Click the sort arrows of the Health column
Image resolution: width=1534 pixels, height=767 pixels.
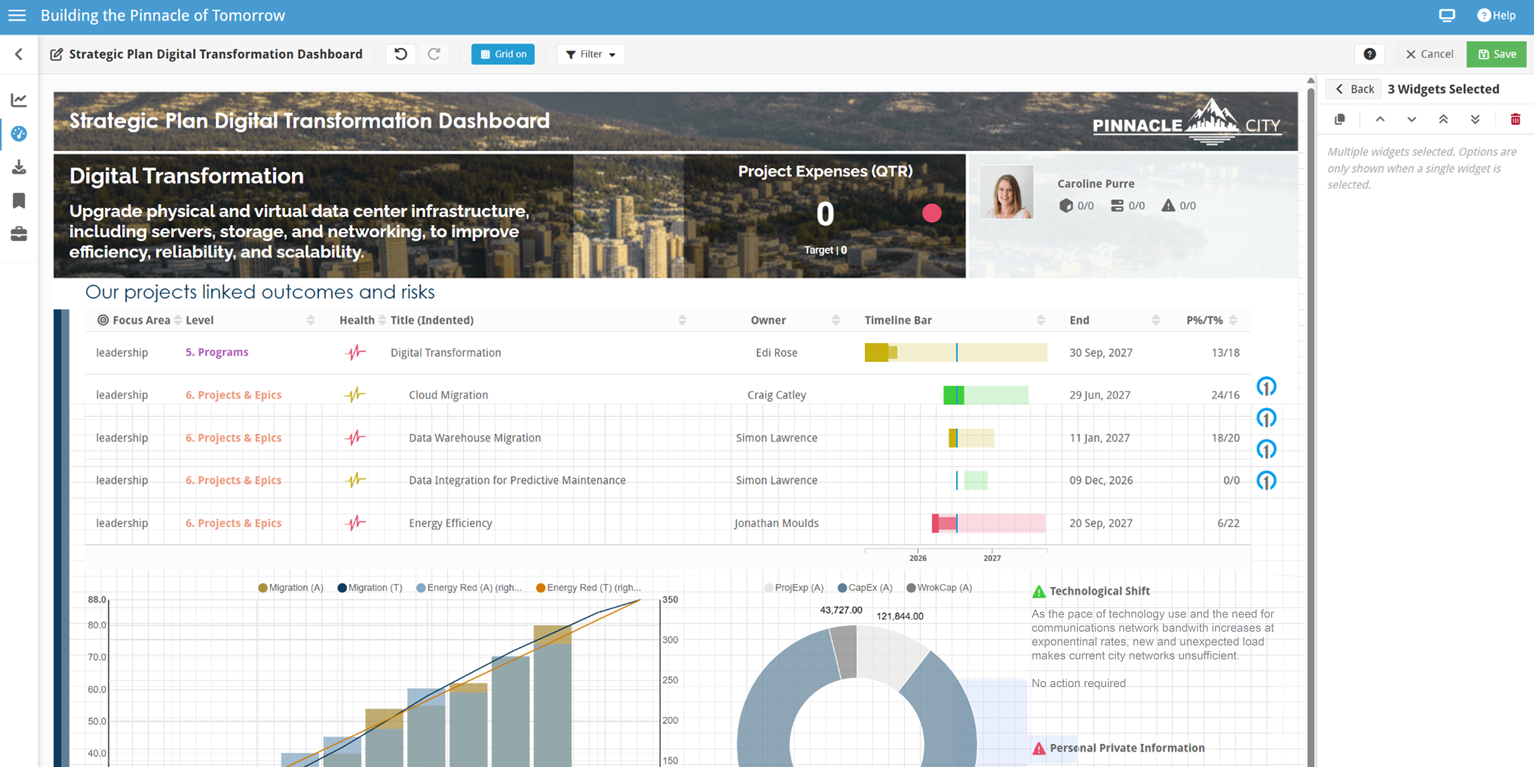point(383,321)
